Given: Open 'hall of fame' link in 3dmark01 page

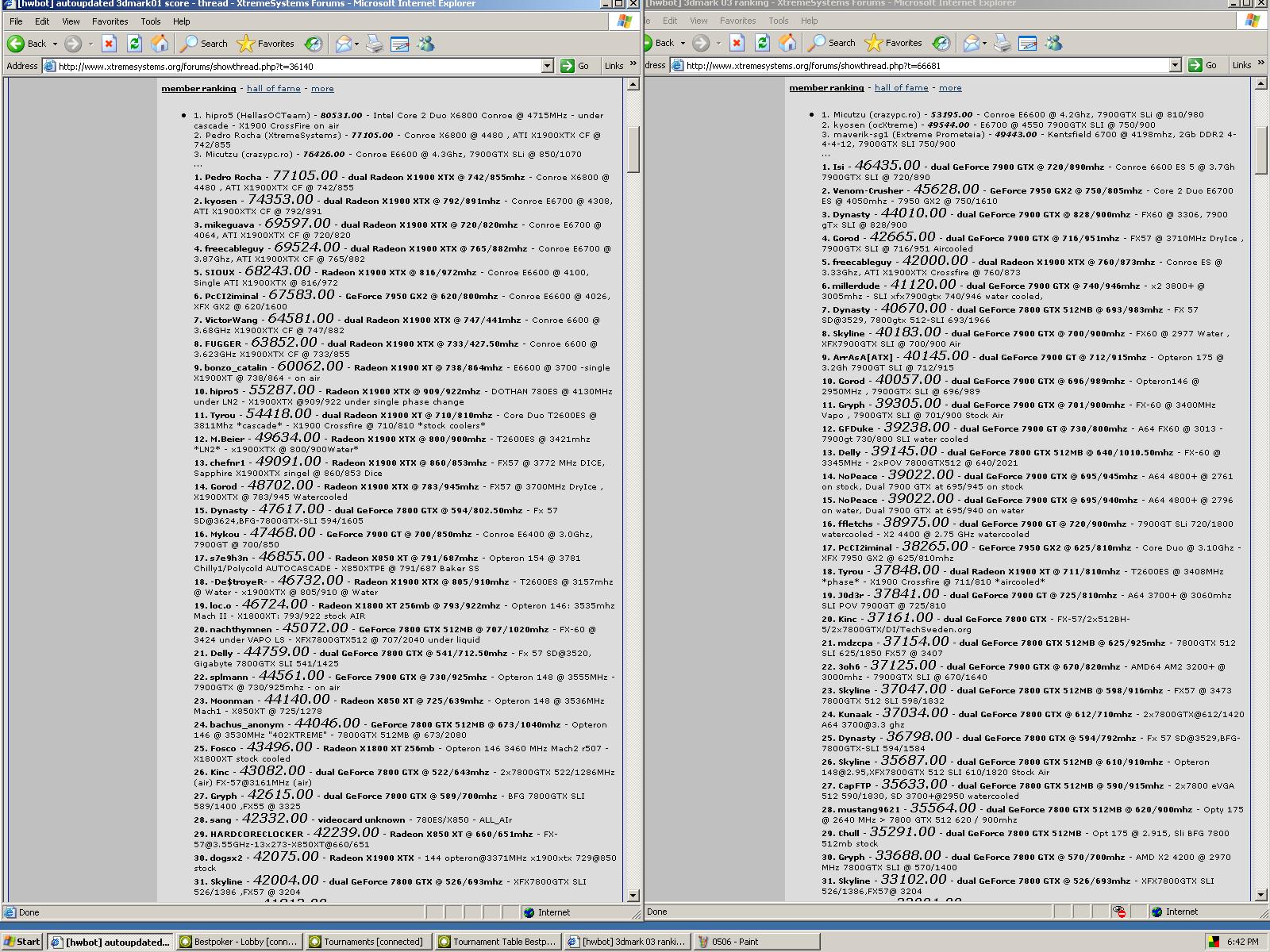Looking at the screenshot, I should click(273, 88).
